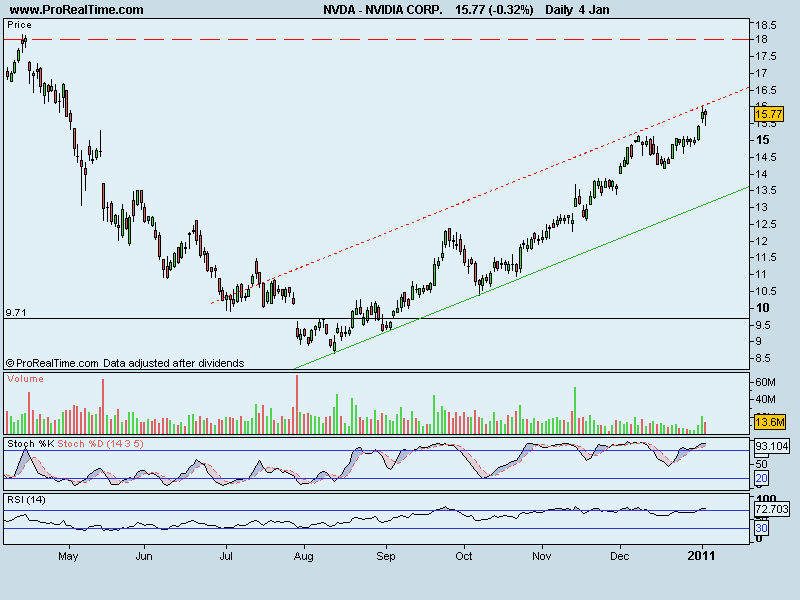This screenshot has height=600, width=800.
Task: Select the RSI (14) indicator label
Action: (26, 500)
